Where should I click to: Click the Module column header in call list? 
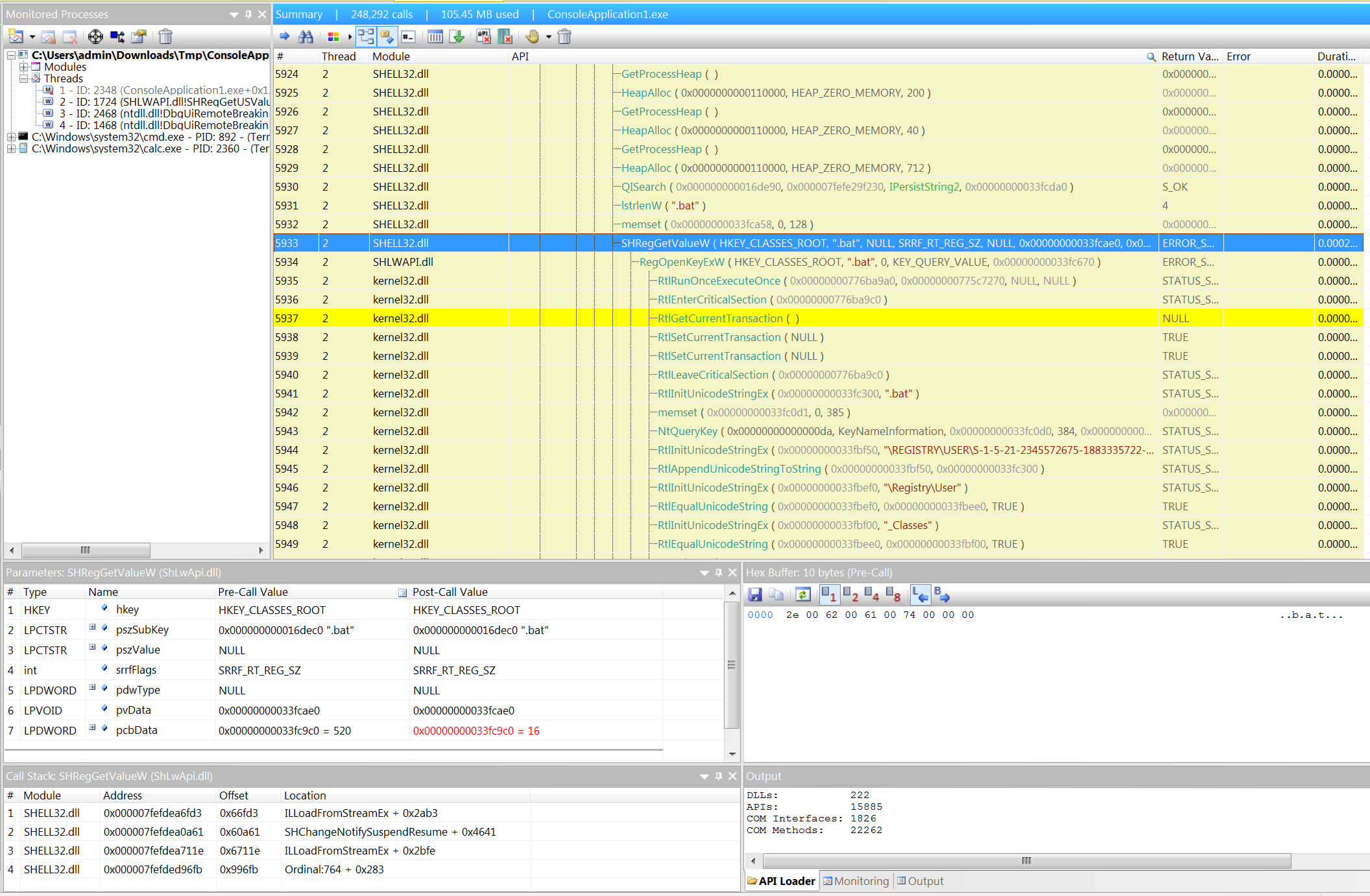391,56
